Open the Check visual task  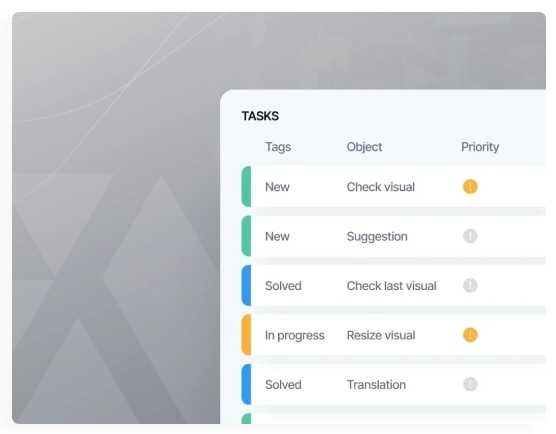(x=380, y=187)
